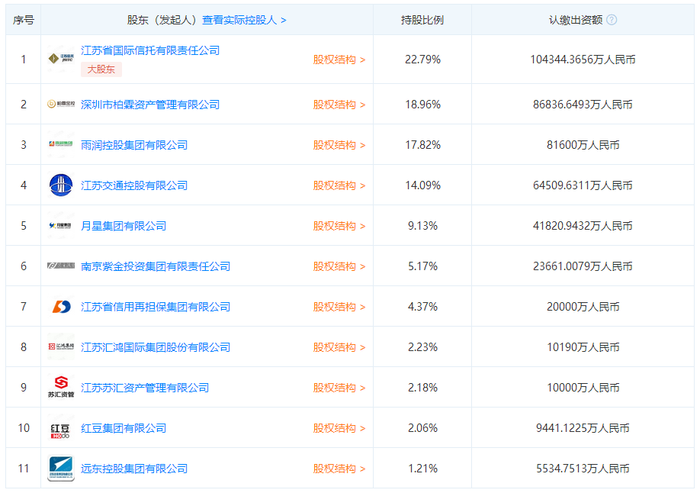Viewport: 700px width, 493px height.
Task: Open the 江苏交通控股有限公司 company link
Action: (x=134, y=185)
